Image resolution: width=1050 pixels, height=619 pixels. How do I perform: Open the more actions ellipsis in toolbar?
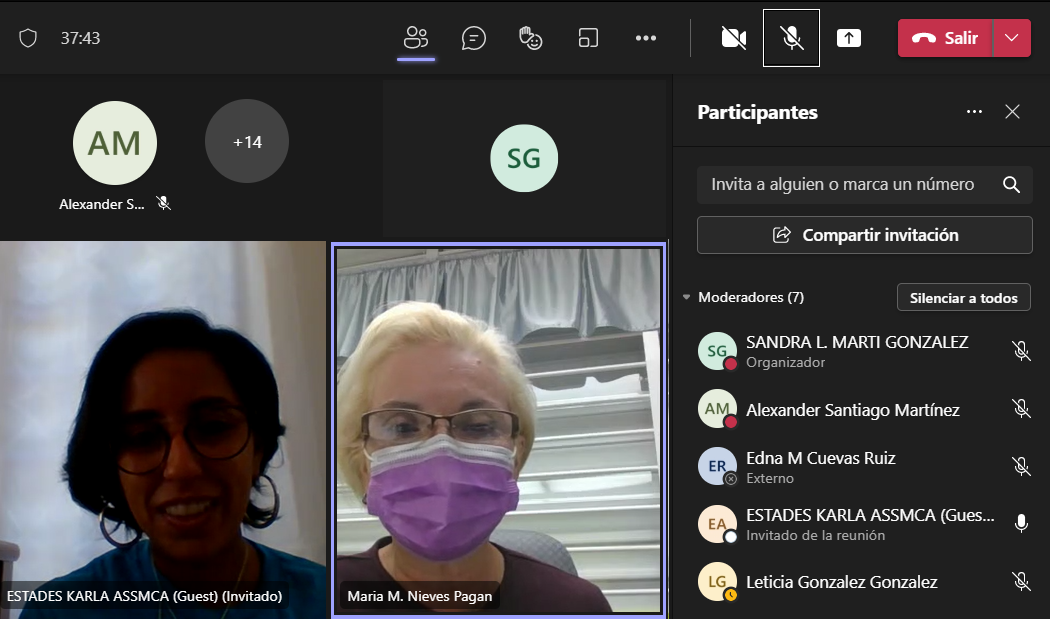click(x=646, y=38)
